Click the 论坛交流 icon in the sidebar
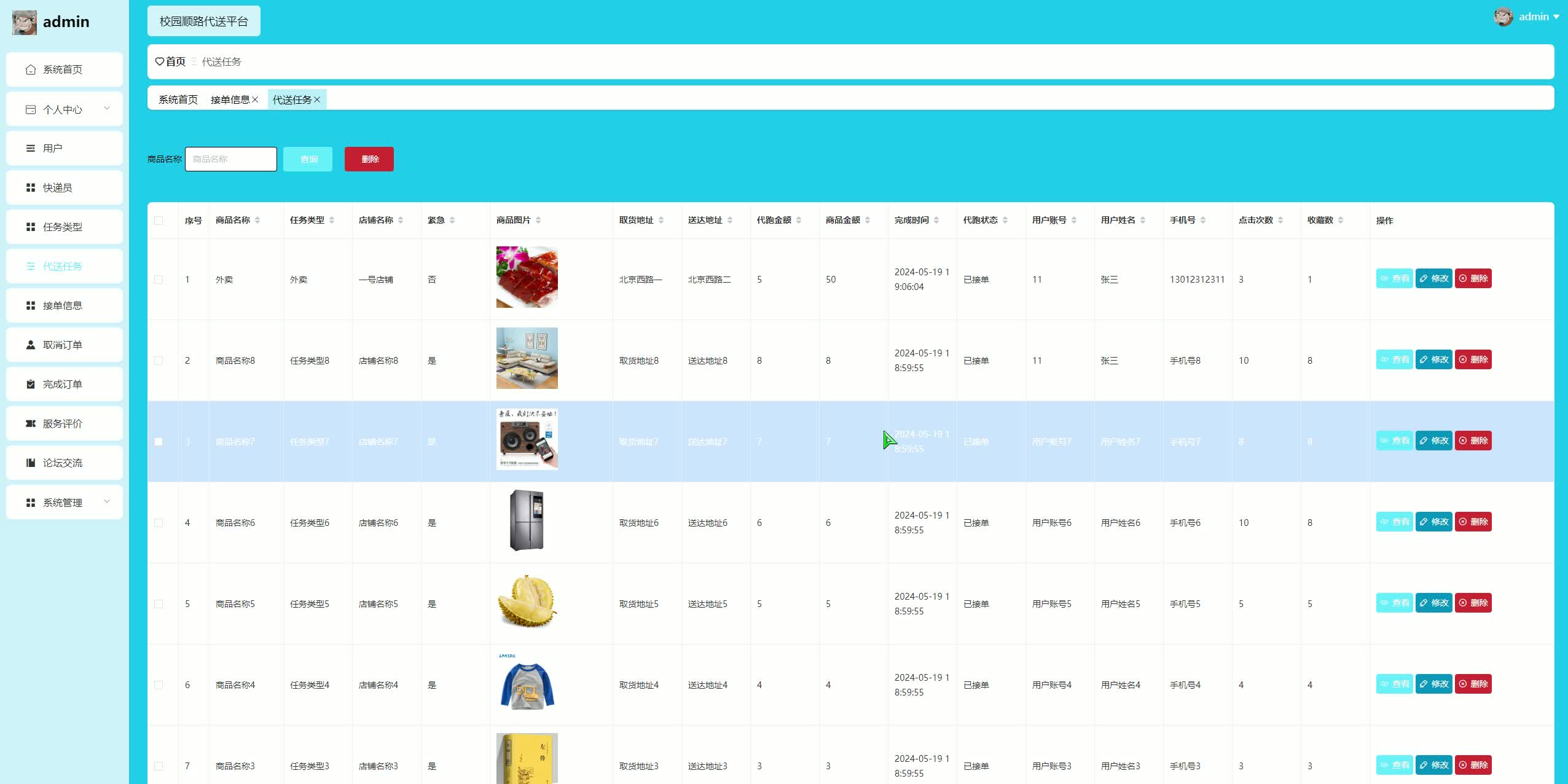Viewport: 1568px width, 784px height. (x=31, y=463)
